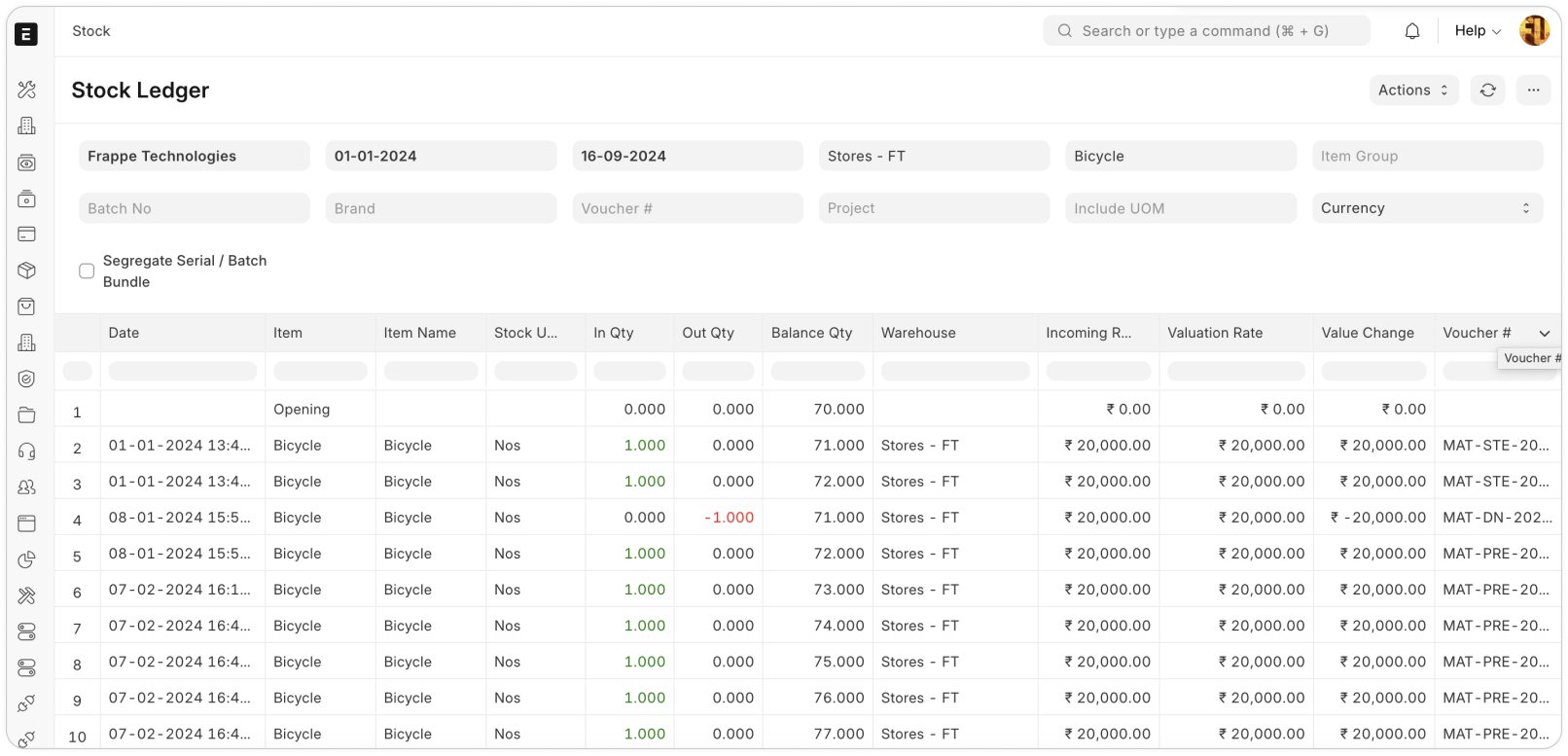Open the shield quality icon in sidebar
This screenshot has width=1568, height=756.
[27, 379]
